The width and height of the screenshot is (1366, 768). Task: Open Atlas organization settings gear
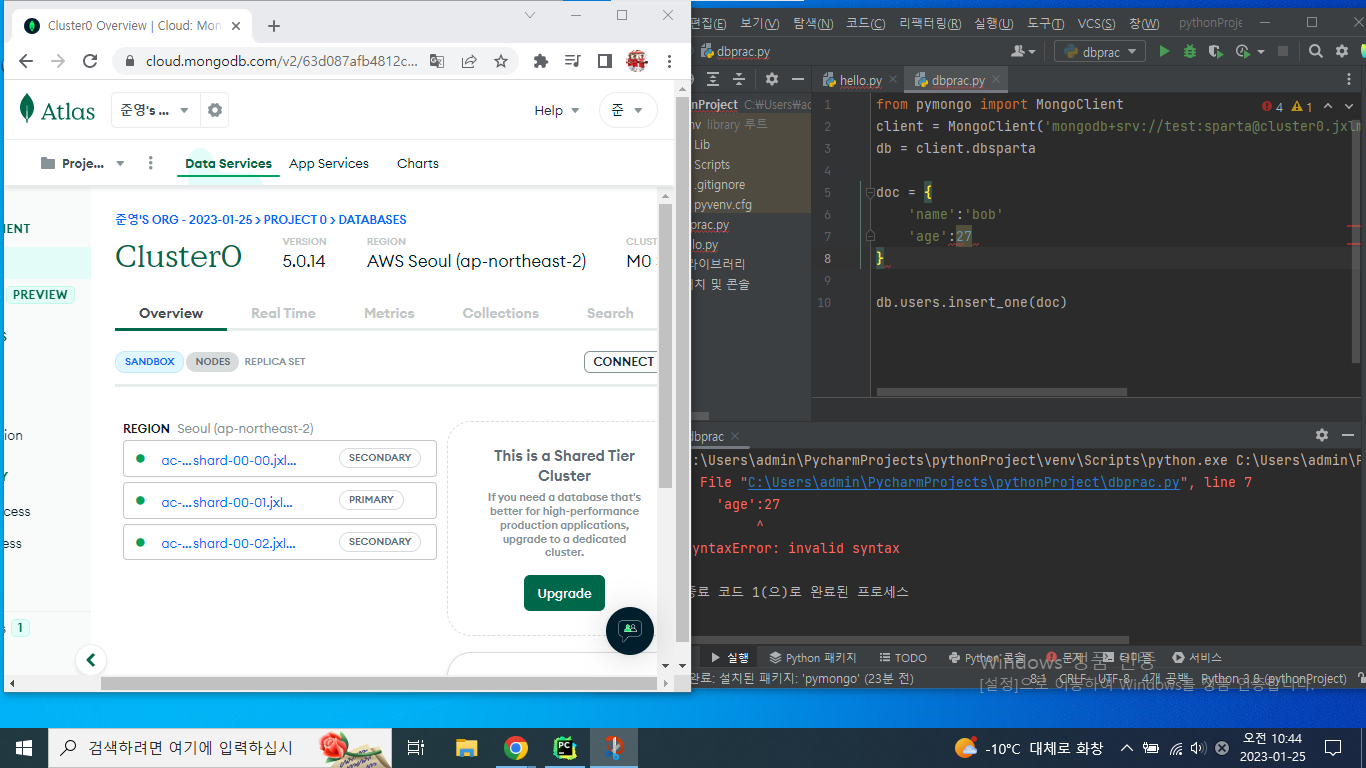(214, 110)
